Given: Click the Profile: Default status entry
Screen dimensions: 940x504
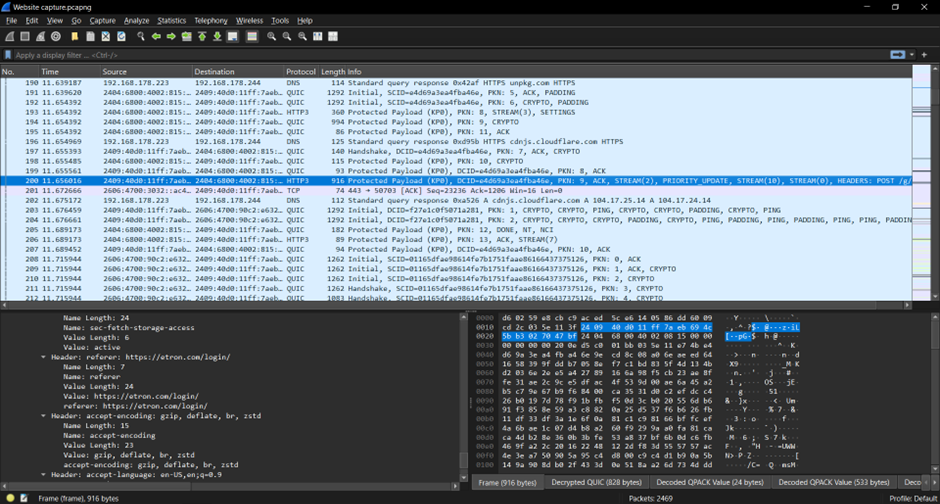Looking at the screenshot, I should click(912, 499).
